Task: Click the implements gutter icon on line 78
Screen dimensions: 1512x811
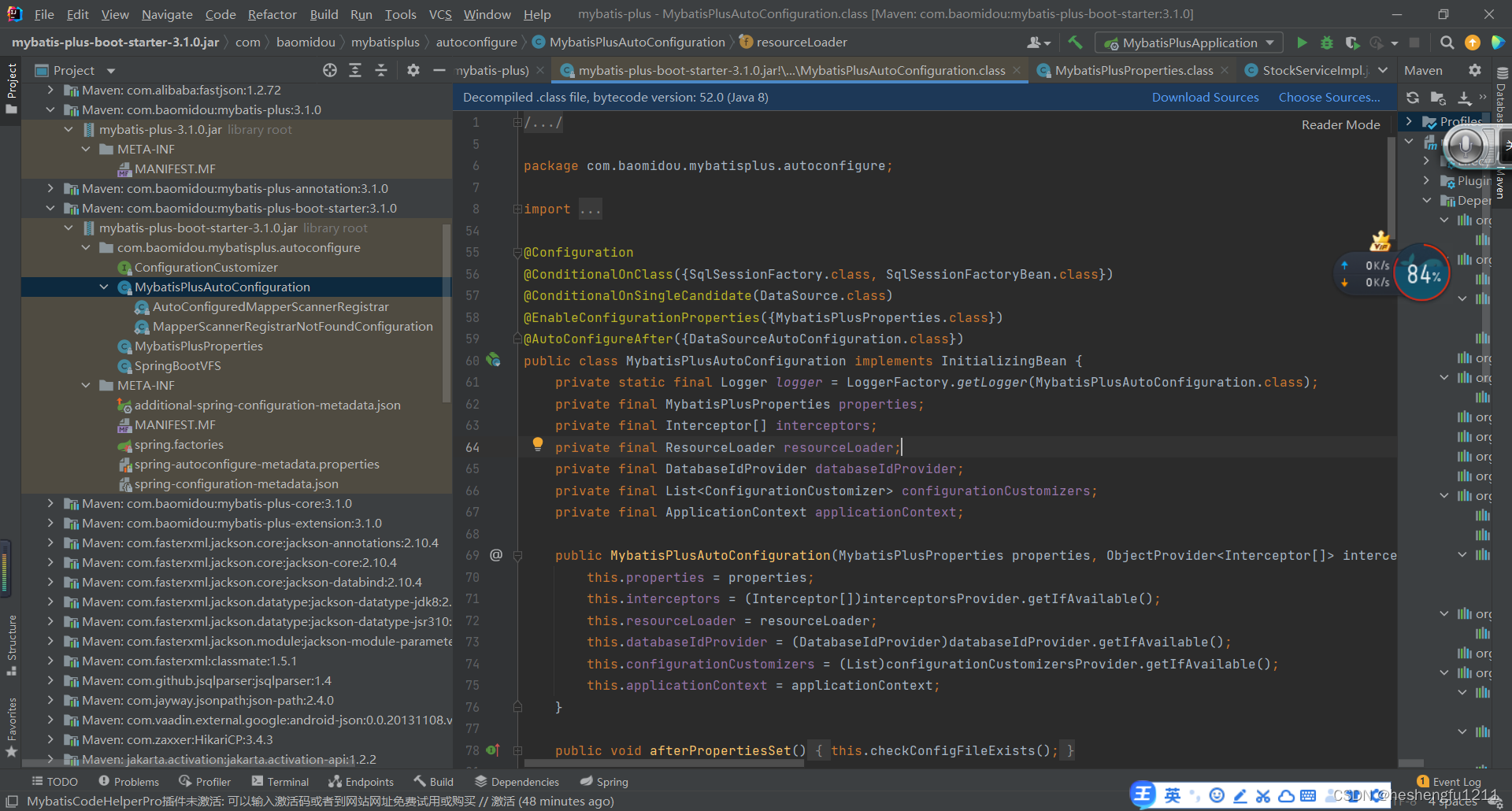Action: (493, 750)
